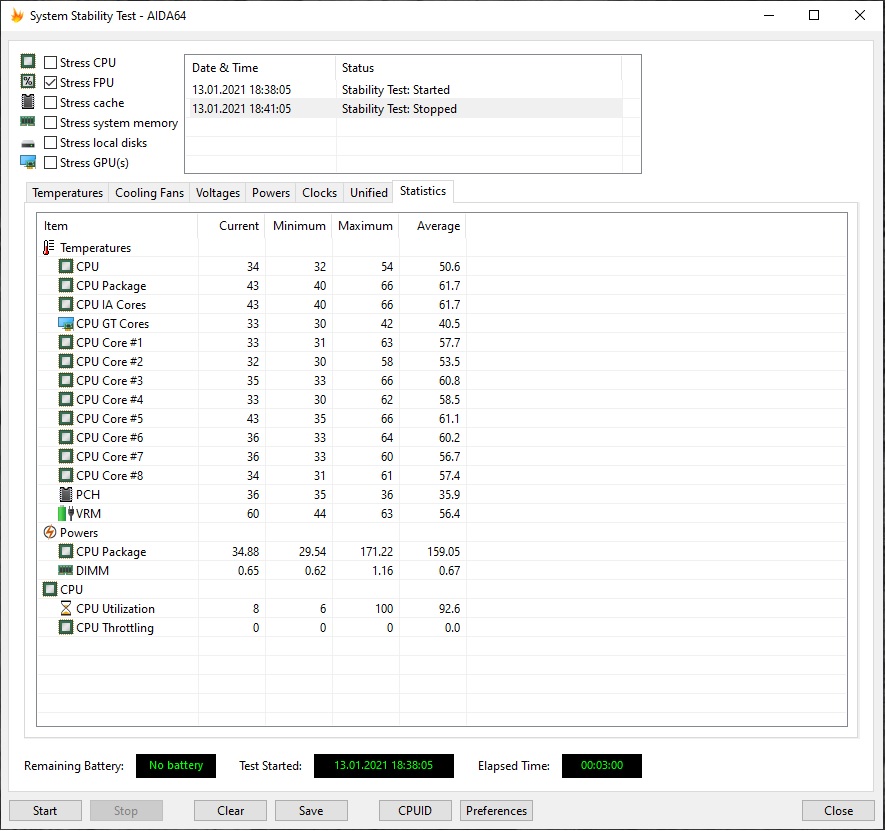The height and width of the screenshot is (831, 887).
Task: Click the 'CPU Utilization' row label
Action: click(x=115, y=609)
